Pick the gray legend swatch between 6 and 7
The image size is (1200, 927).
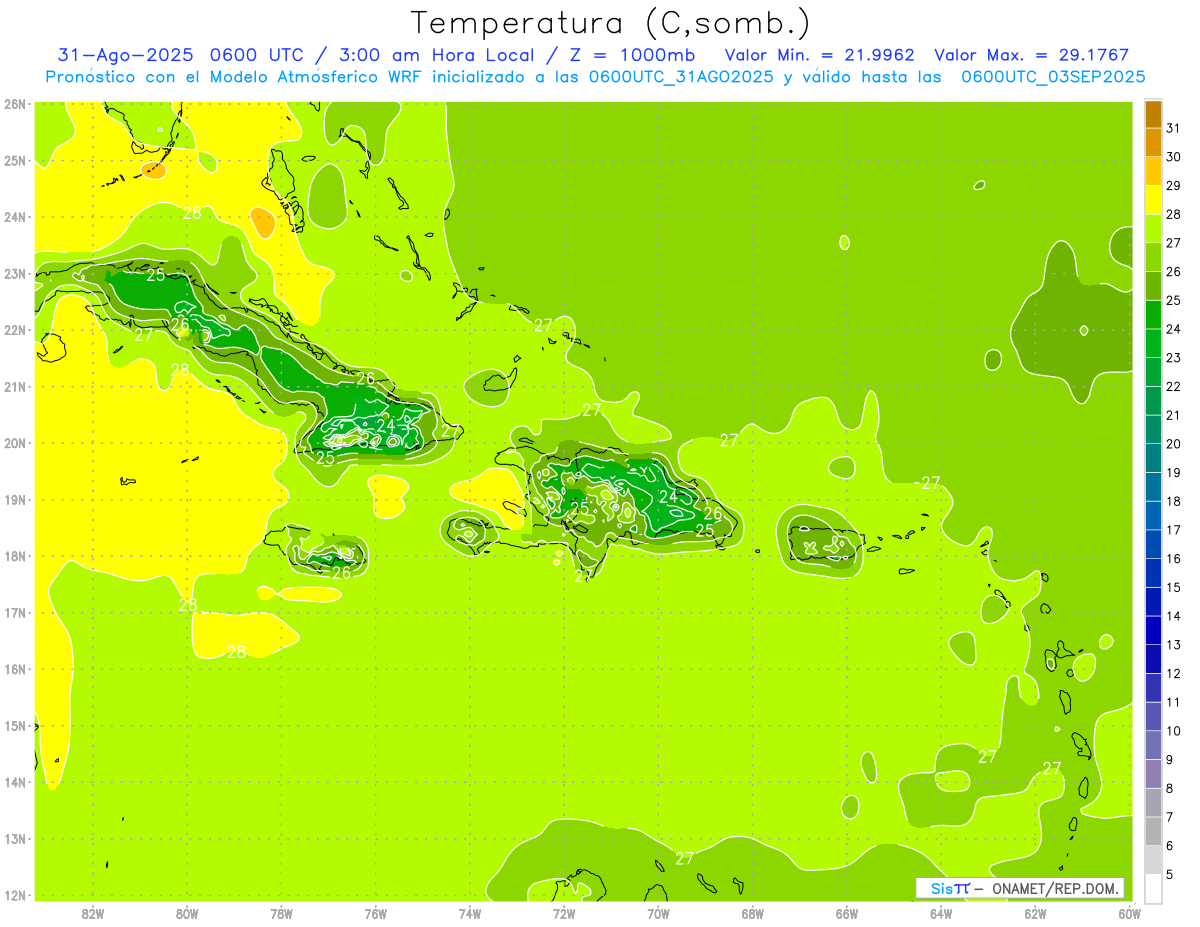(x=1153, y=831)
